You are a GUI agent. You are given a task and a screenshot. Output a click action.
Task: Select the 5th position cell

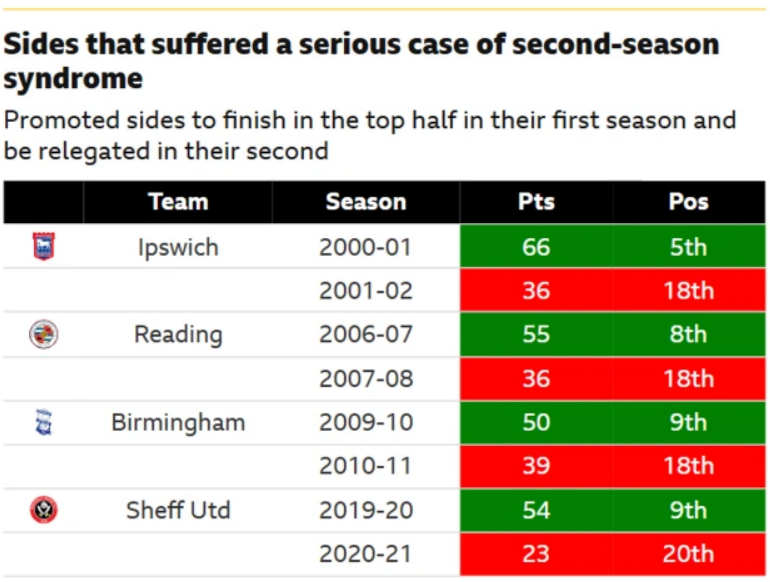pyautogui.click(x=688, y=246)
